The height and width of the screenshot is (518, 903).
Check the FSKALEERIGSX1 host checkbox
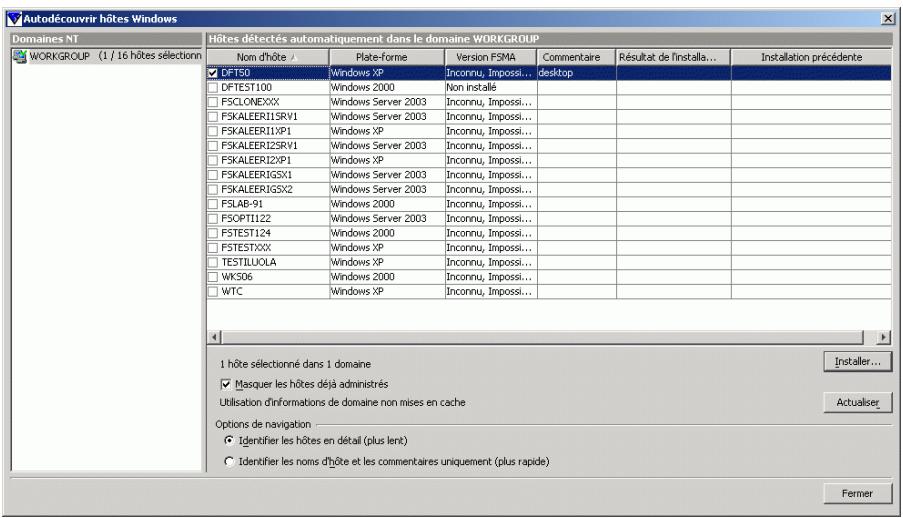(213, 175)
